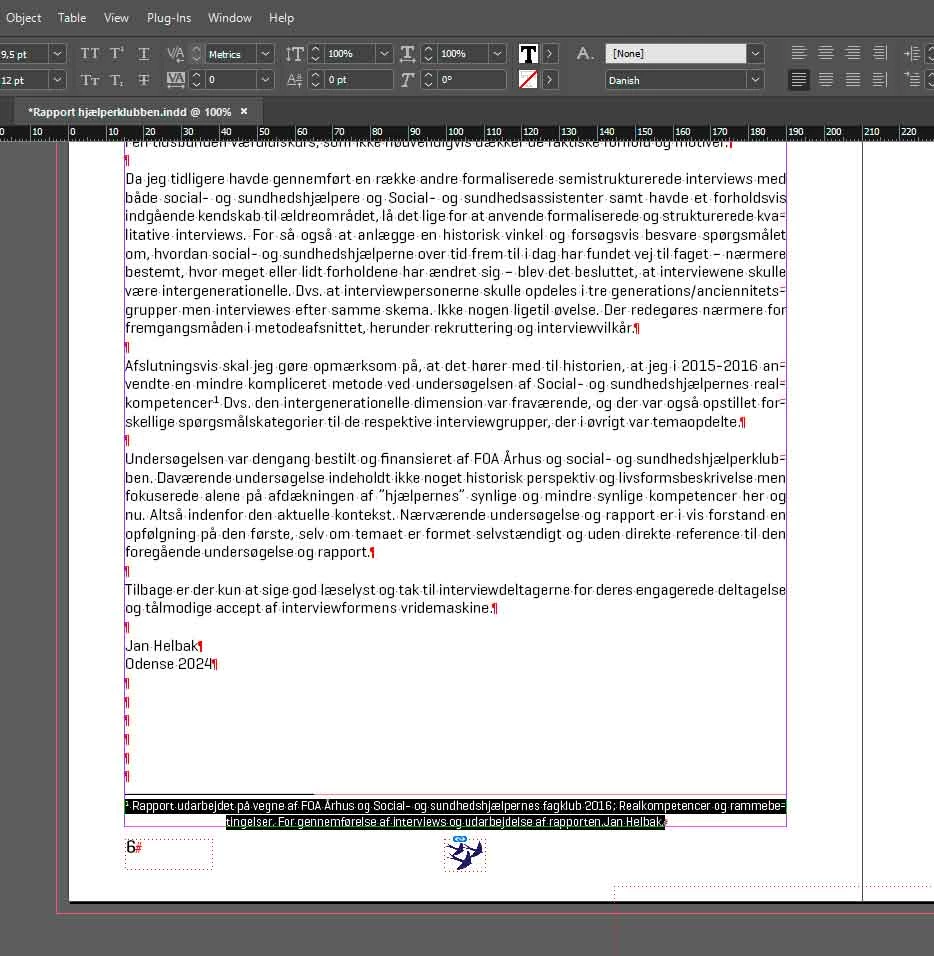
Task: Click the Horizontal Scale icon
Action: pyautogui.click(x=407, y=54)
